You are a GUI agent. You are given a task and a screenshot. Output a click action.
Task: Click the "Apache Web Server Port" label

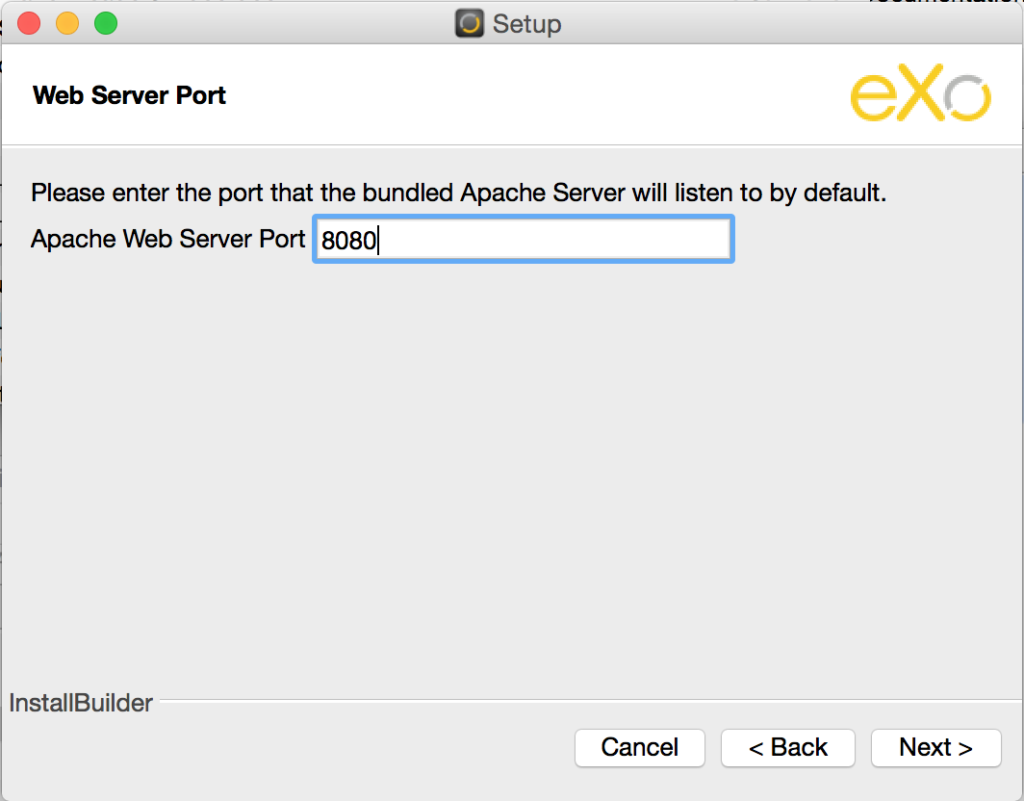click(x=168, y=240)
